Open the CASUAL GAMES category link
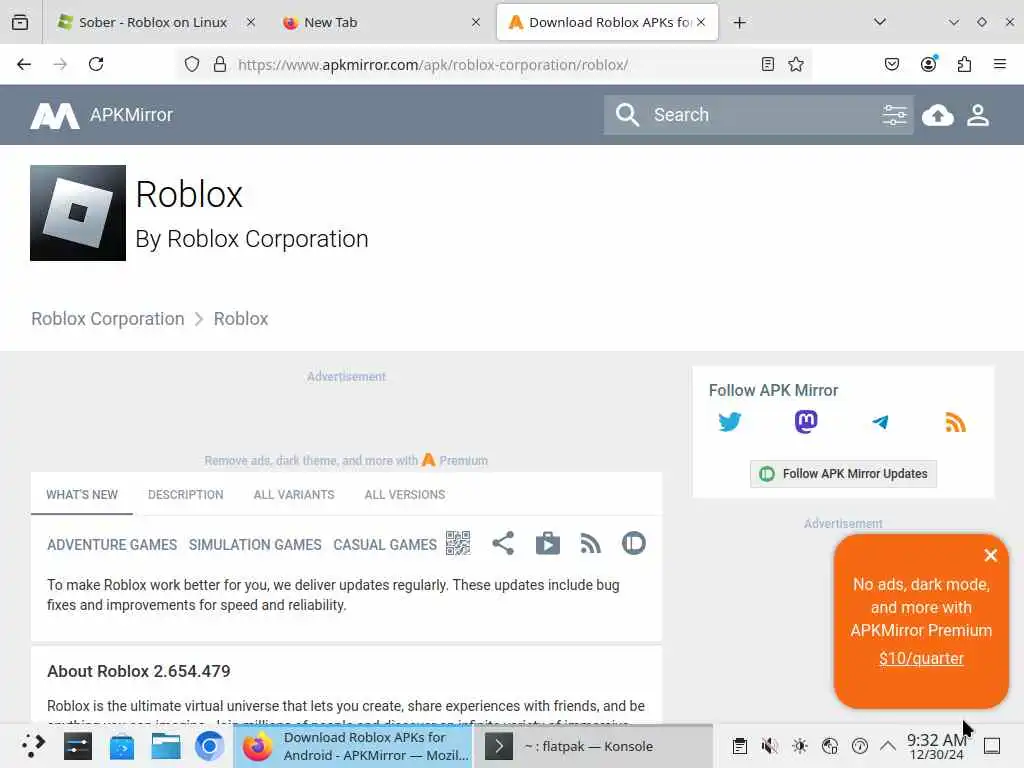1024x768 pixels. pyautogui.click(x=385, y=545)
